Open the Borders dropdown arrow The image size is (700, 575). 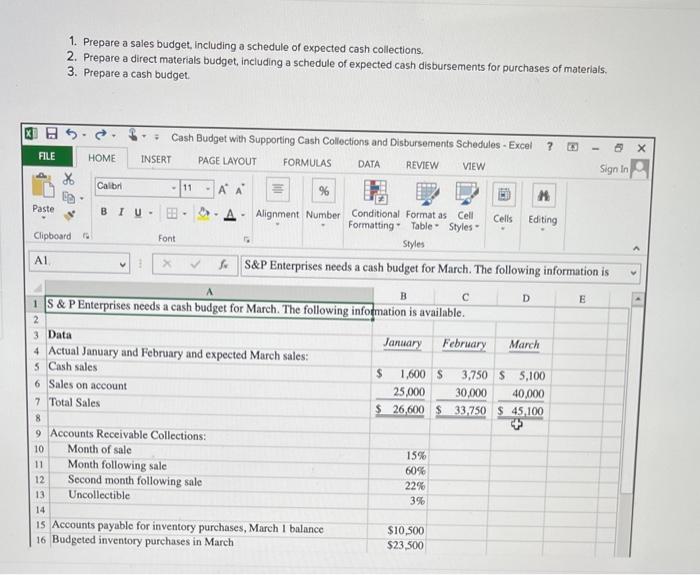pos(184,214)
